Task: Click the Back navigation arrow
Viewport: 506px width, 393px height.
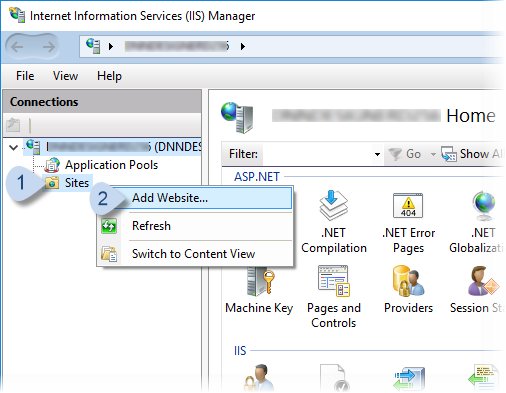Action: (17, 47)
